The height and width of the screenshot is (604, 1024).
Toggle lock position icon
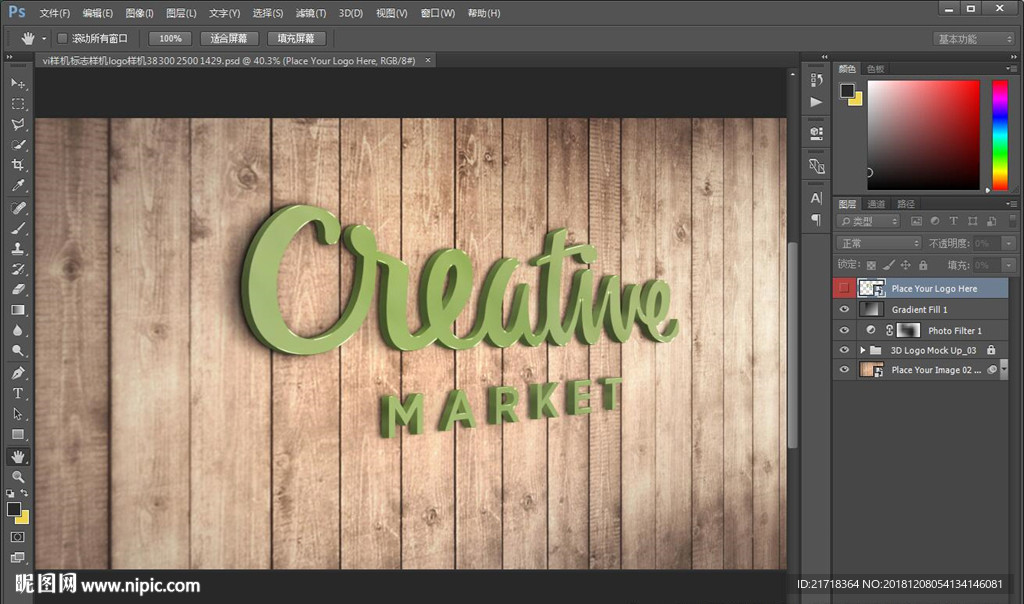[x=906, y=264]
